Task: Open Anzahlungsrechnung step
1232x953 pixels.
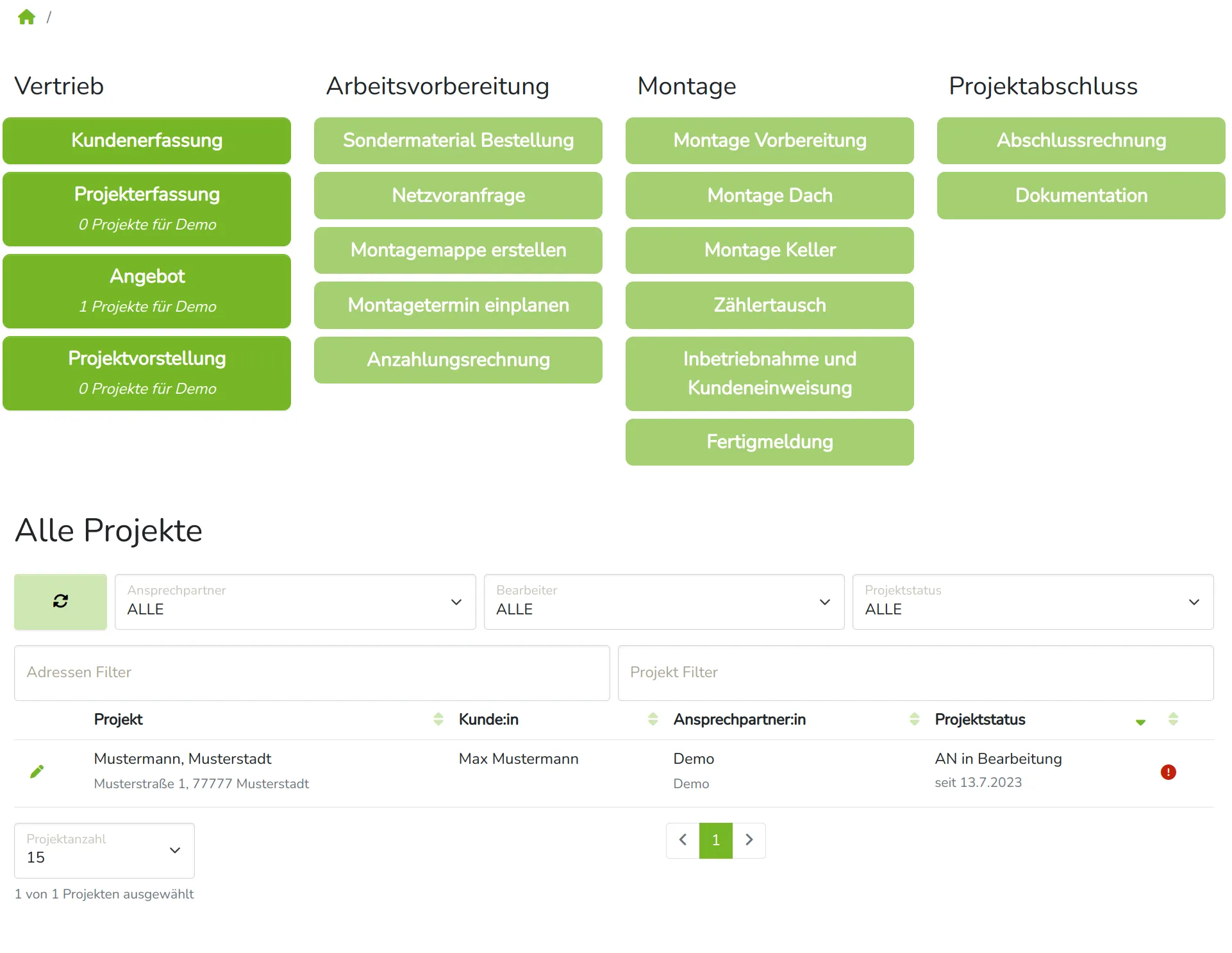Action: [458, 360]
